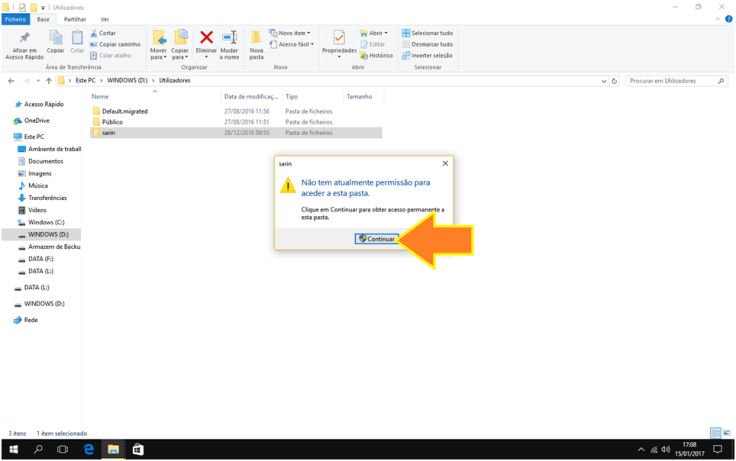The width and height of the screenshot is (736, 461).
Task: Click the Mudar o nome icon
Action: pyautogui.click(x=229, y=40)
